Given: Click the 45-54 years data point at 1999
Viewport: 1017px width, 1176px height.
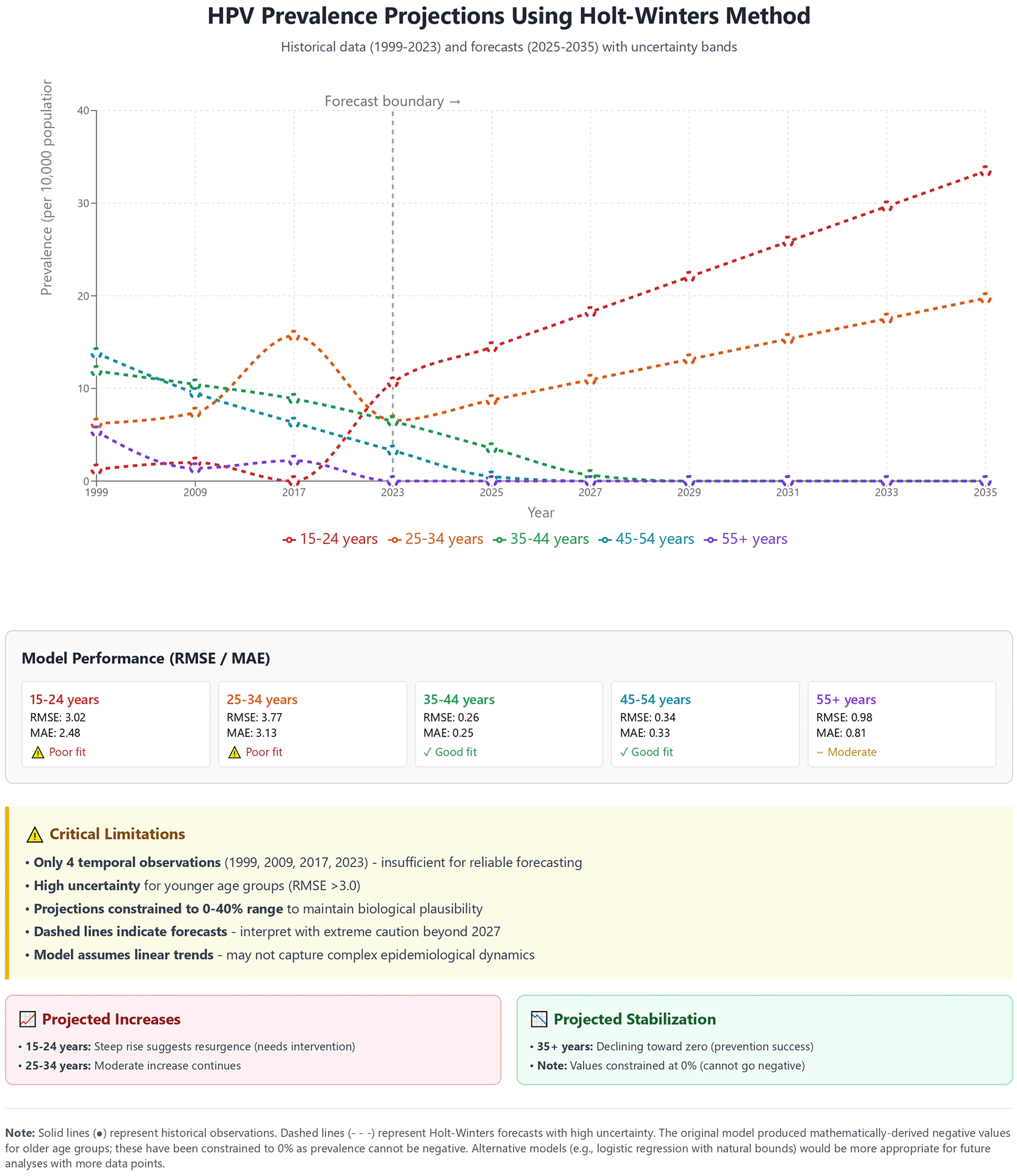Looking at the screenshot, I should click(x=97, y=354).
